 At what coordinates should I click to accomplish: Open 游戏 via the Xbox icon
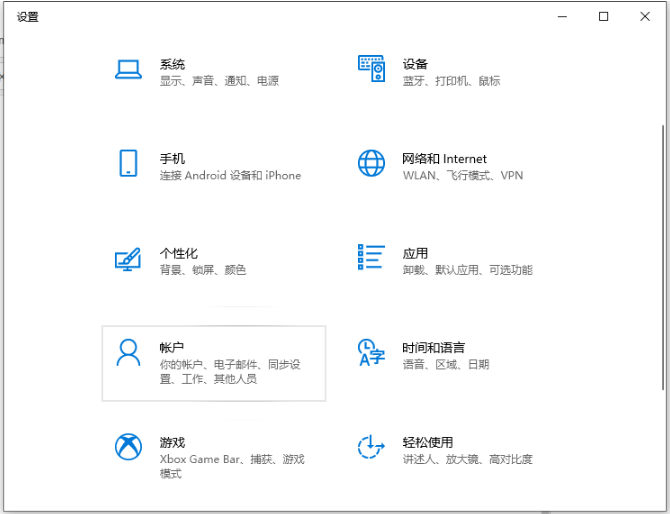(128, 447)
